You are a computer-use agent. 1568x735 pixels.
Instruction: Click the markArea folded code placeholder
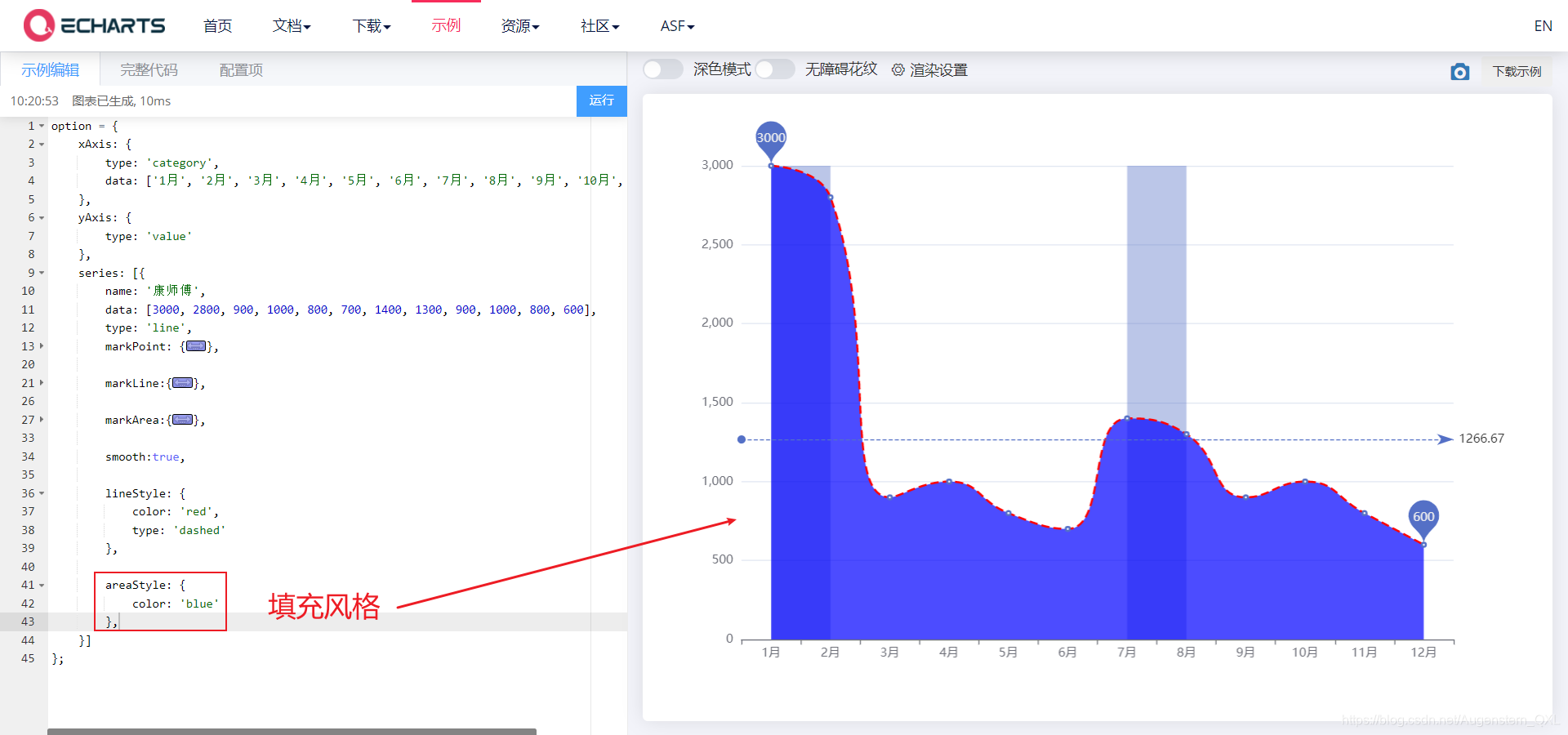[183, 420]
